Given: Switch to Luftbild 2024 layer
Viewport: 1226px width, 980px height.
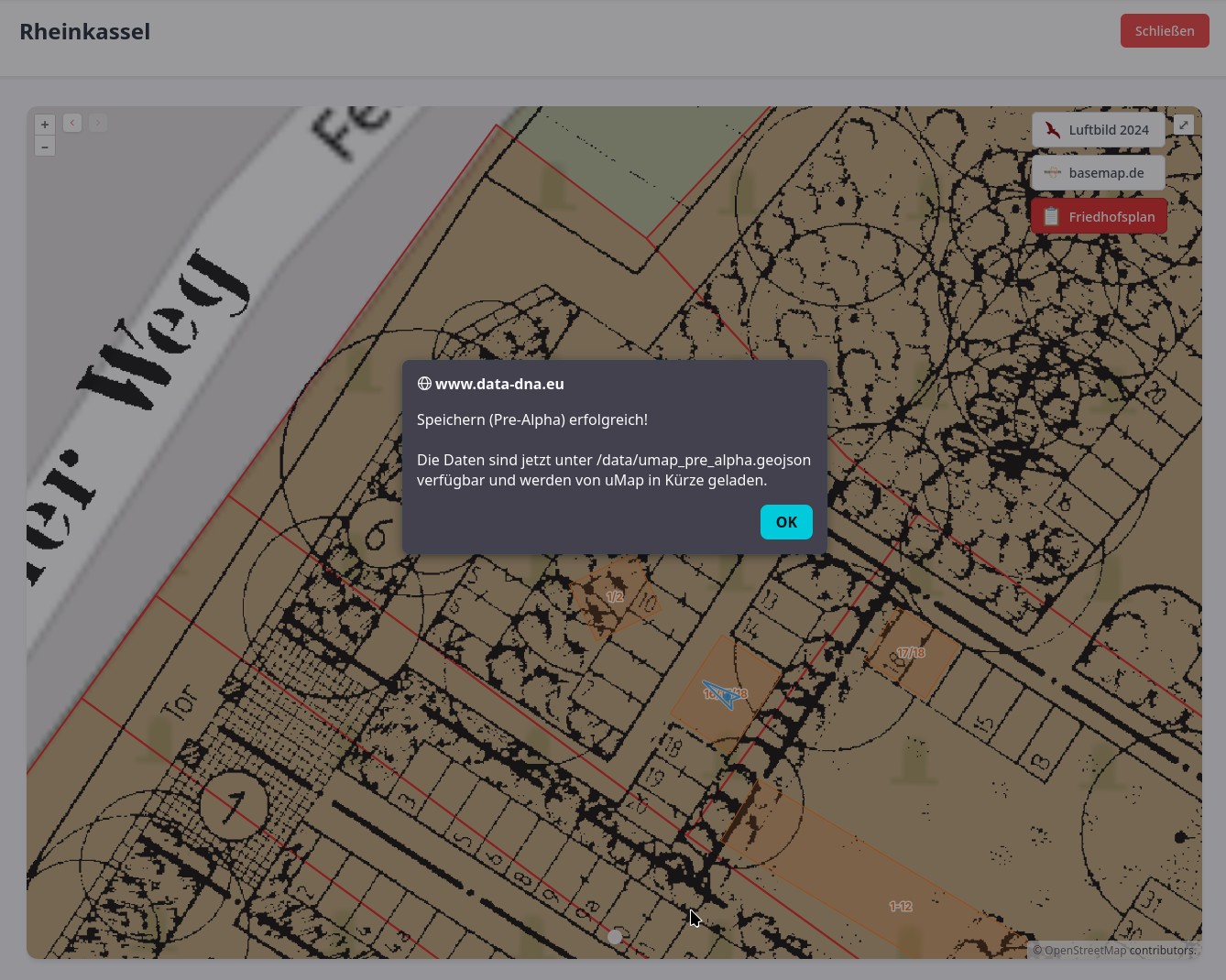Looking at the screenshot, I should tap(1098, 130).
